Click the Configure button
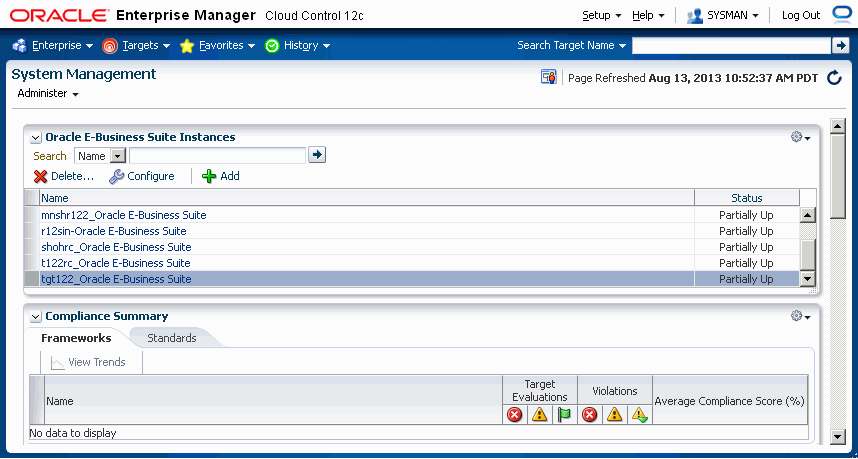Viewport: 858px width, 459px height. tap(142, 176)
